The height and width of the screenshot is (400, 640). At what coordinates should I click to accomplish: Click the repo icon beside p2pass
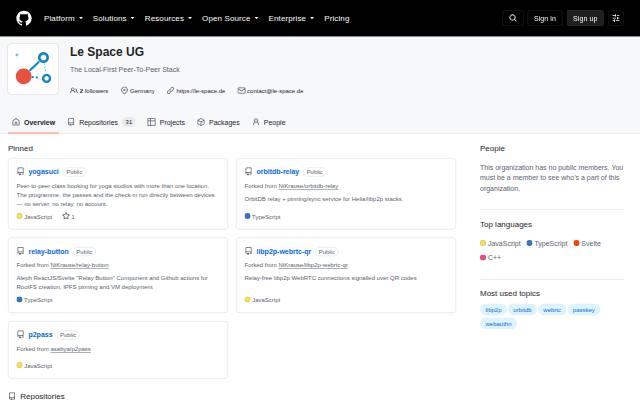pos(20,334)
